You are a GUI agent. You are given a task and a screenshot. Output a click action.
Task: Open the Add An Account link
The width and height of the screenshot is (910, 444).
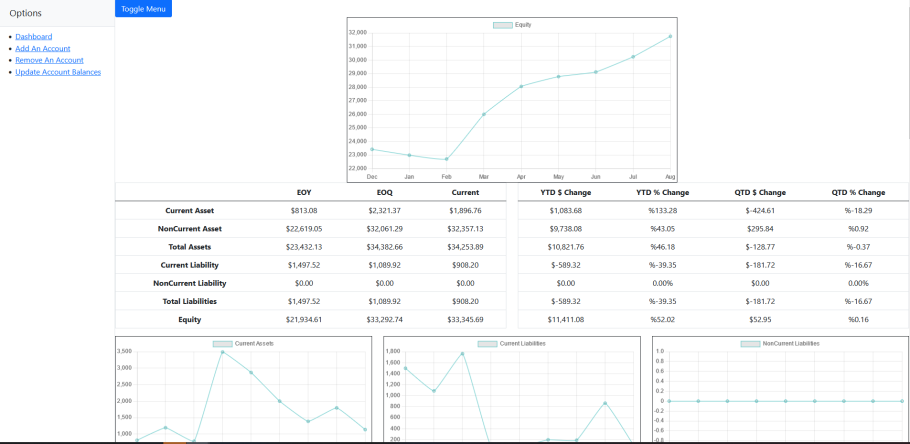[x=42, y=49]
